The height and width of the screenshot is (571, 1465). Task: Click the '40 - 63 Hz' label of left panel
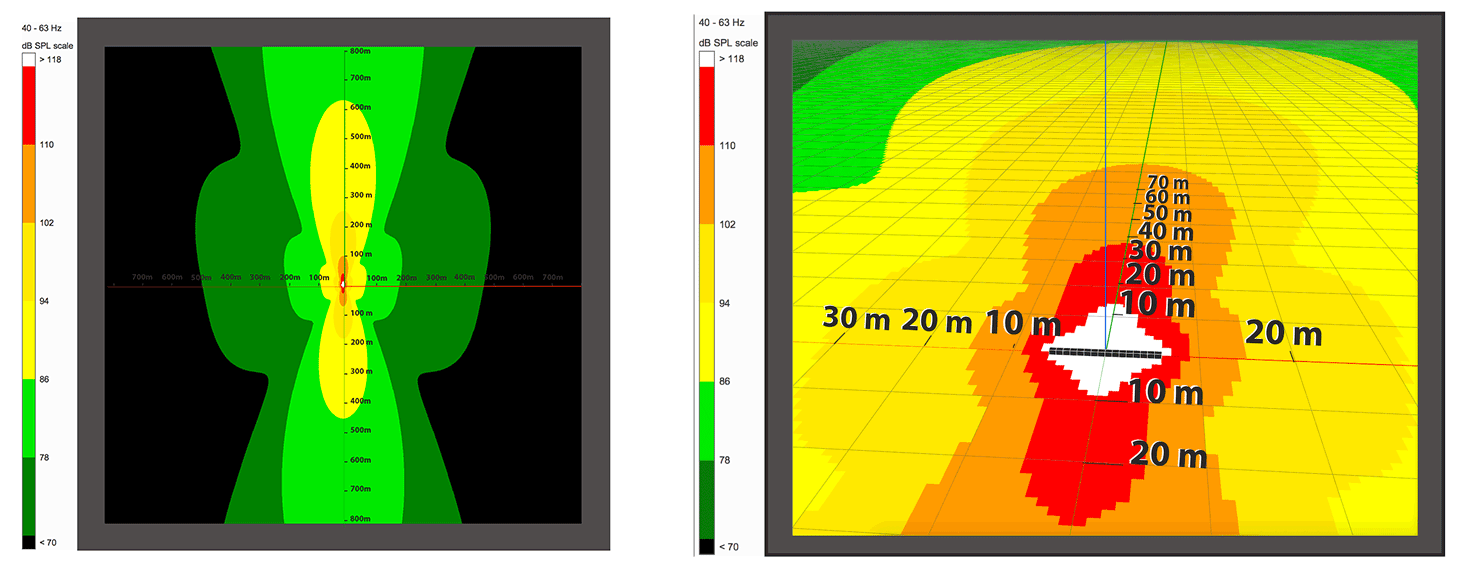pos(40,26)
